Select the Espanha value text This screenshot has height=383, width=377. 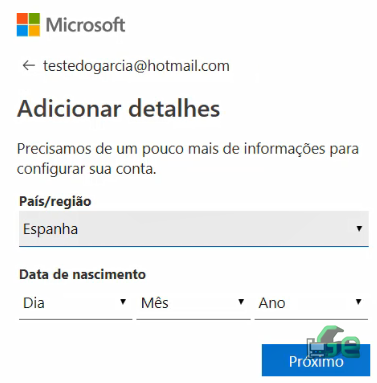(x=50, y=229)
